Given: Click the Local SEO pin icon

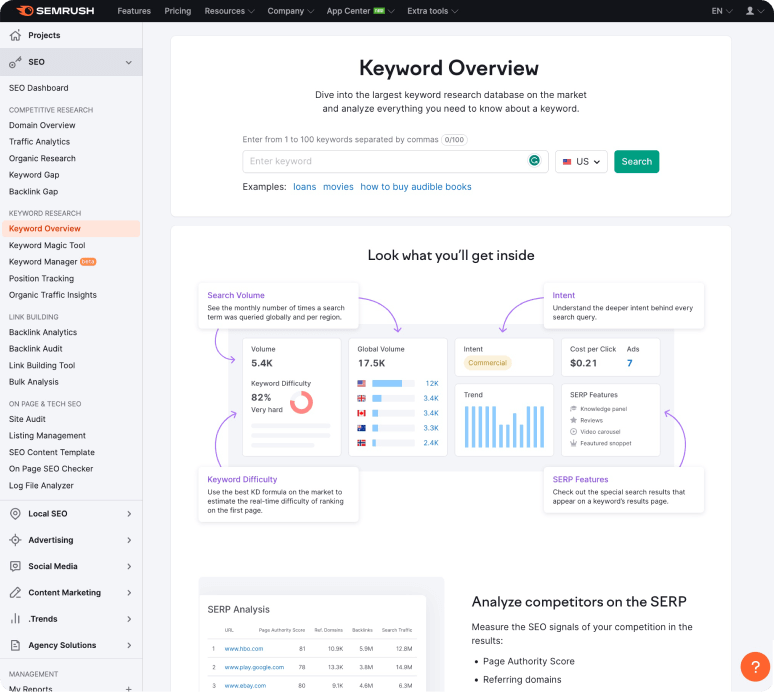Looking at the screenshot, I should (x=15, y=514).
